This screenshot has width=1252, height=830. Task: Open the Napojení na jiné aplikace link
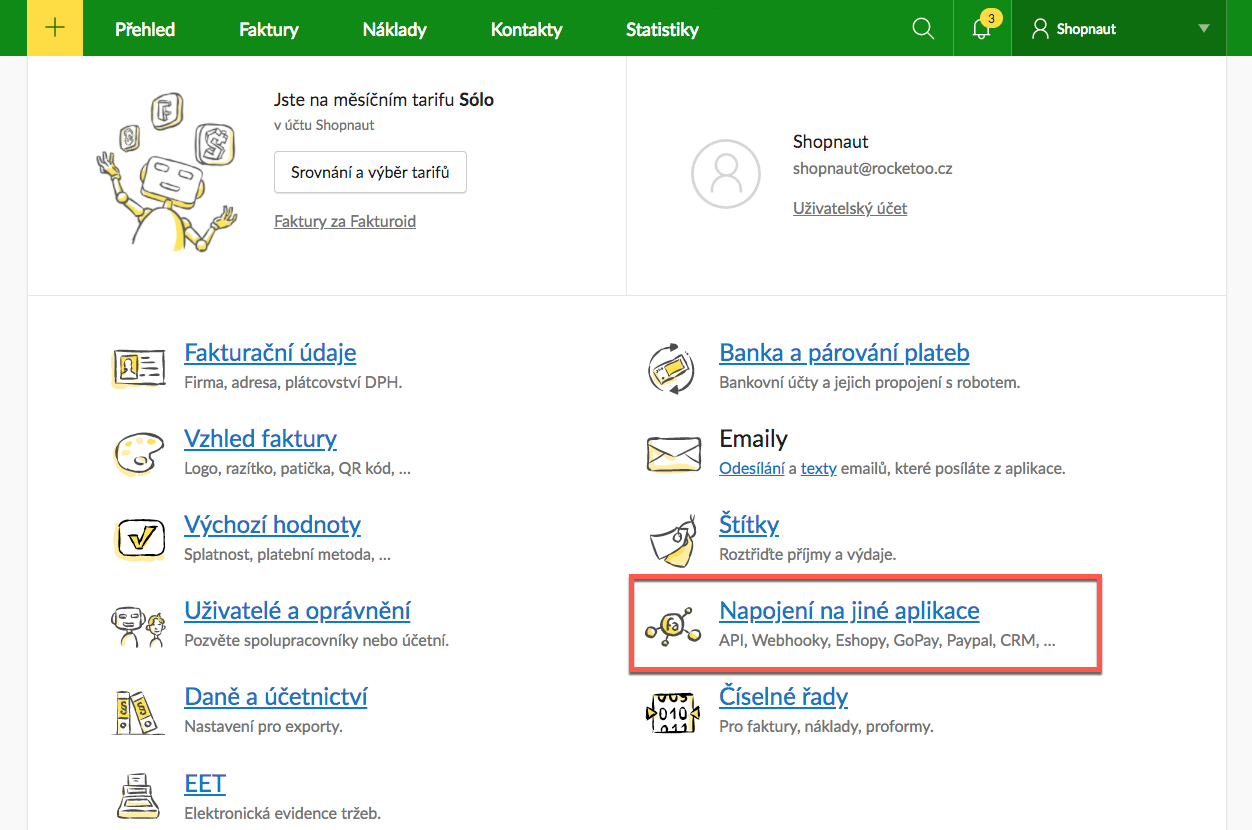849,610
